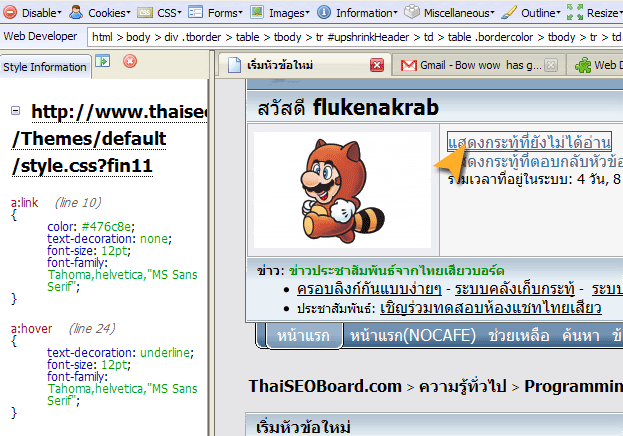Select the หน้าแรก navigation tab

[x=303, y=336]
